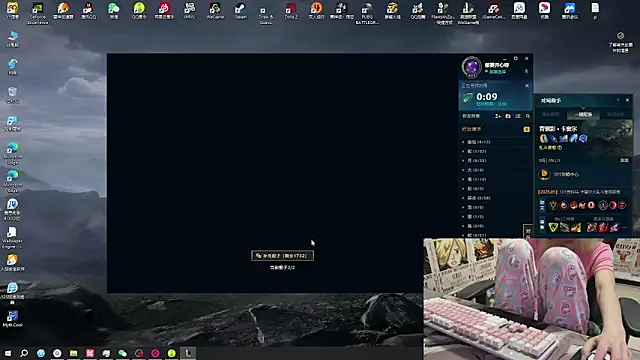Open WeChat from the Windows taskbar
Image resolution: width=640 pixels, height=360 pixels.
122,353
